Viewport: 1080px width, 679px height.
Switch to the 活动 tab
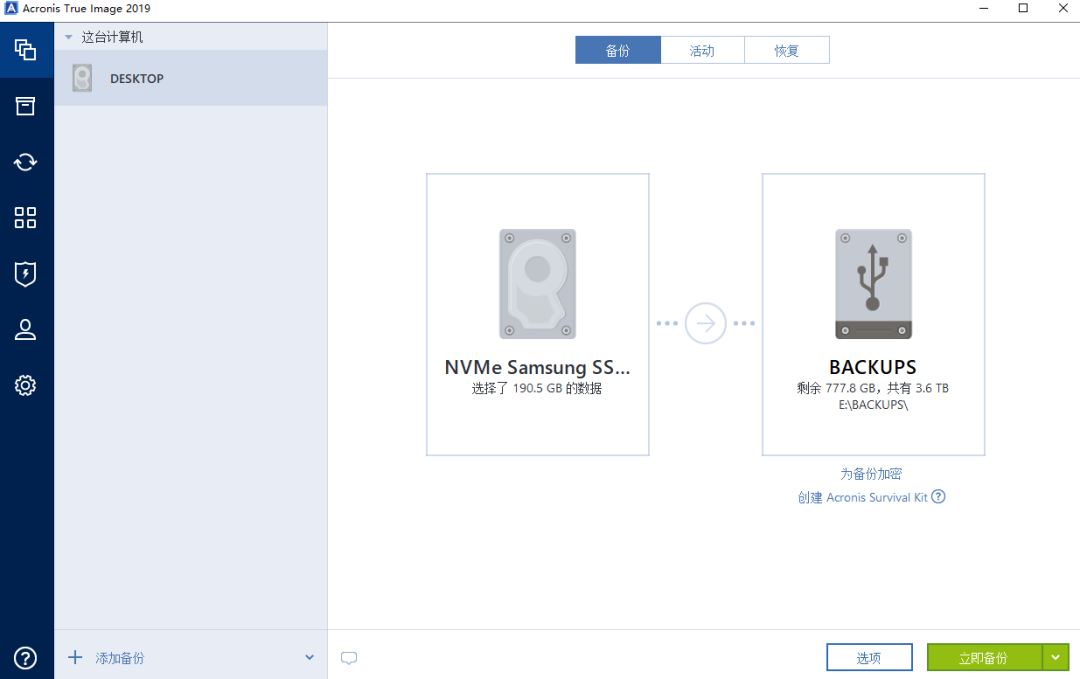pos(703,50)
